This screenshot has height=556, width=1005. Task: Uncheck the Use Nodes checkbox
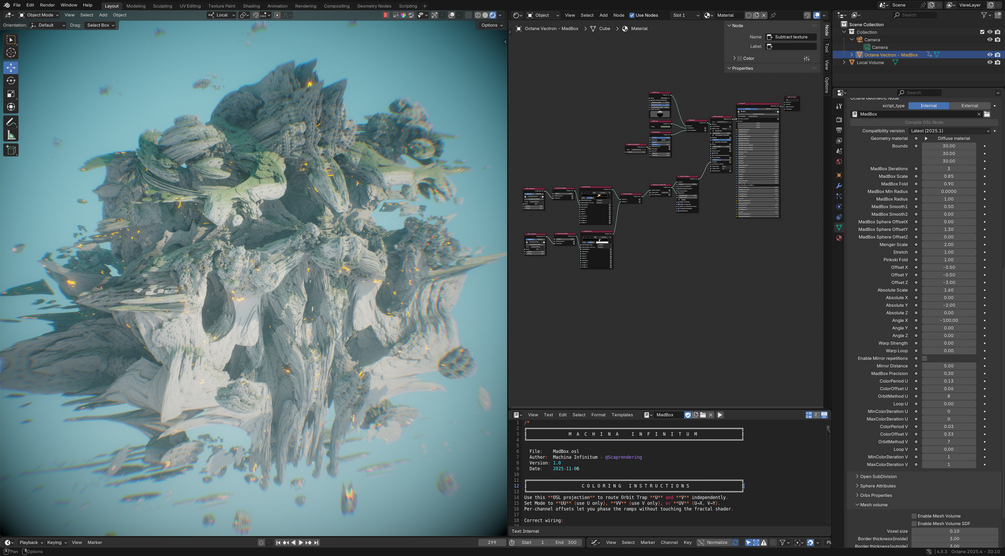[x=631, y=15]
